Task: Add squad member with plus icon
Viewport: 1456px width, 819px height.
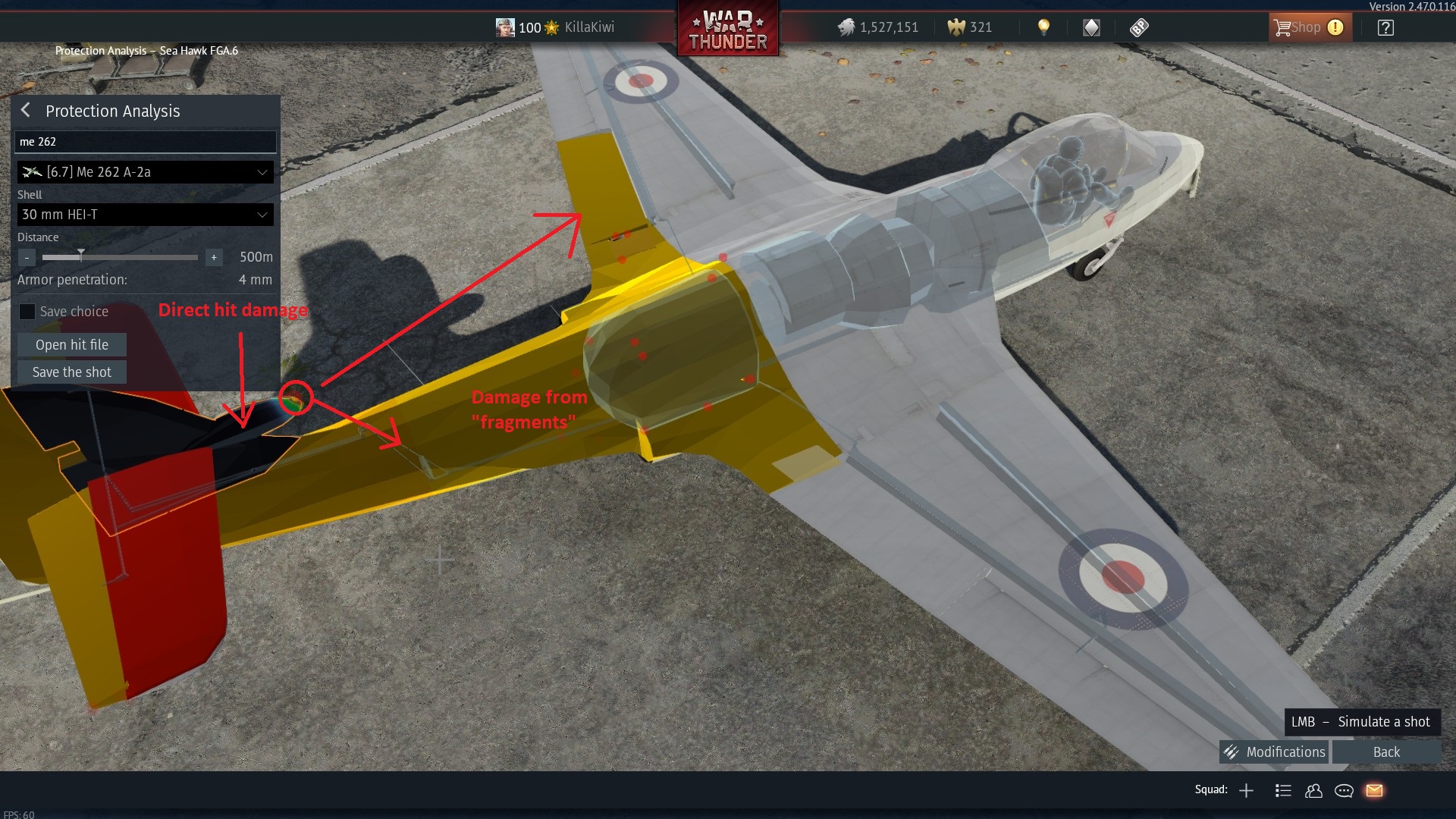Action: tap(1246, 791)
